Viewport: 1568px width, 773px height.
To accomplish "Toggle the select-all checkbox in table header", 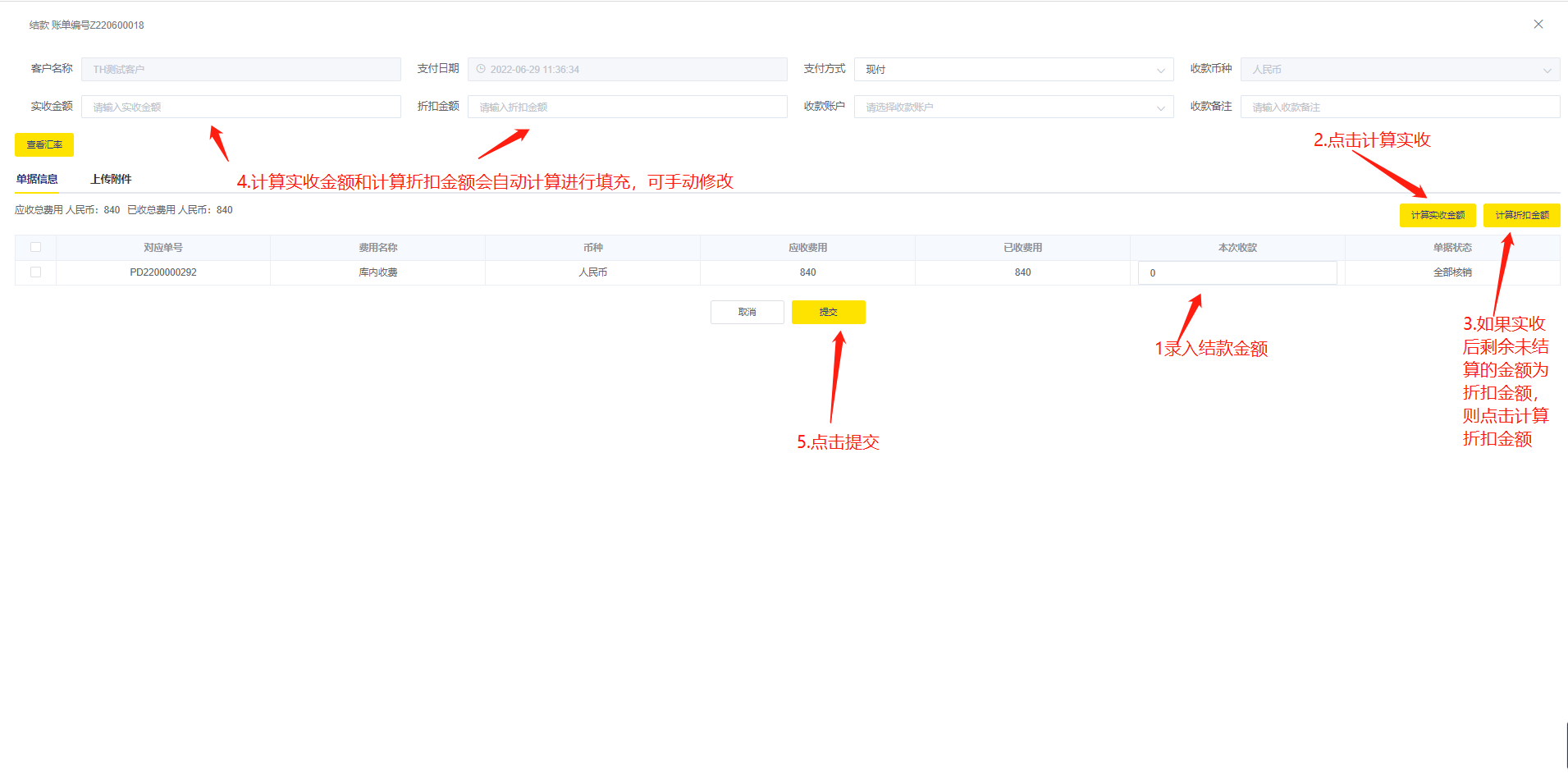I will tap(35, 247).
